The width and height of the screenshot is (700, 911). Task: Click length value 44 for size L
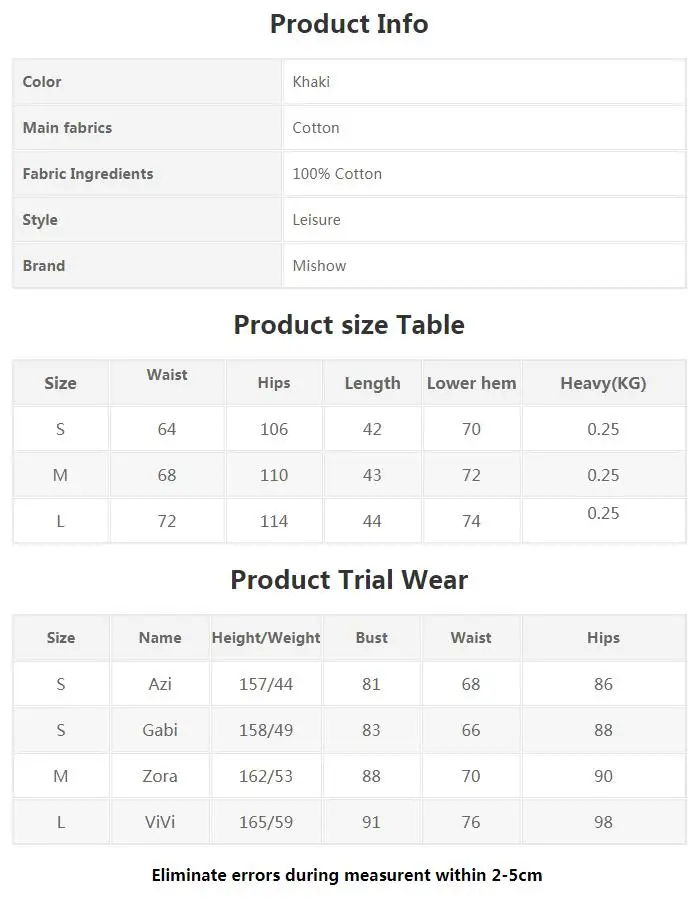pos(372,521)
